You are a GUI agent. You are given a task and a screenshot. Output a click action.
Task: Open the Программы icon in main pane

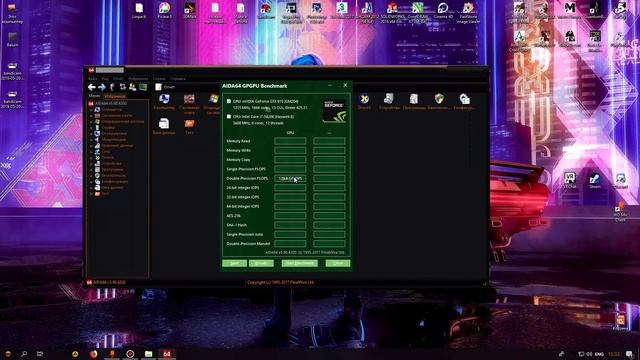pos(414,101)
